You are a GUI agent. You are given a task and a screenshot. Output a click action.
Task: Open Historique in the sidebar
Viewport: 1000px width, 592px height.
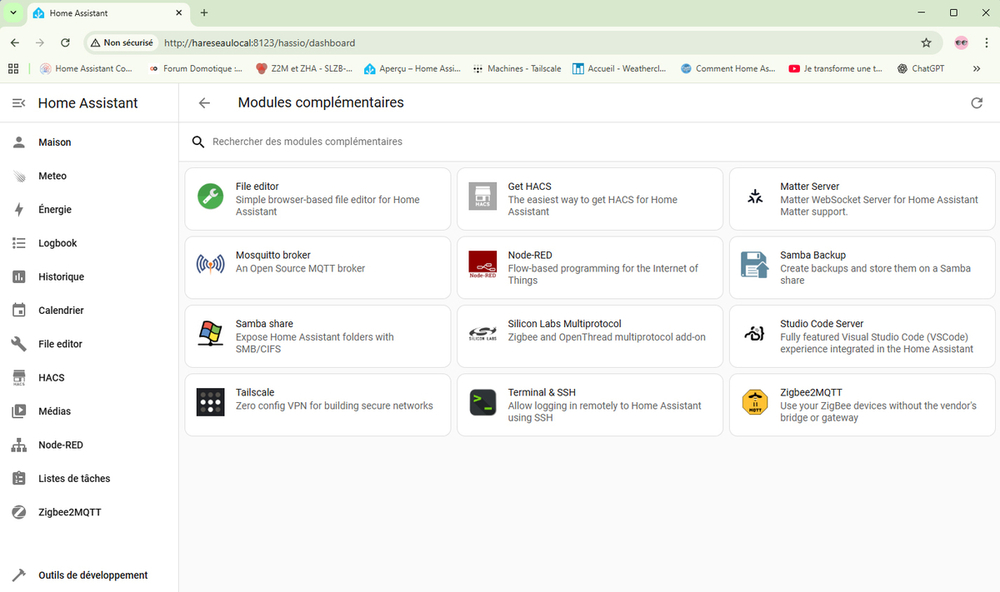pyautogui.click(x=89, y=277)
